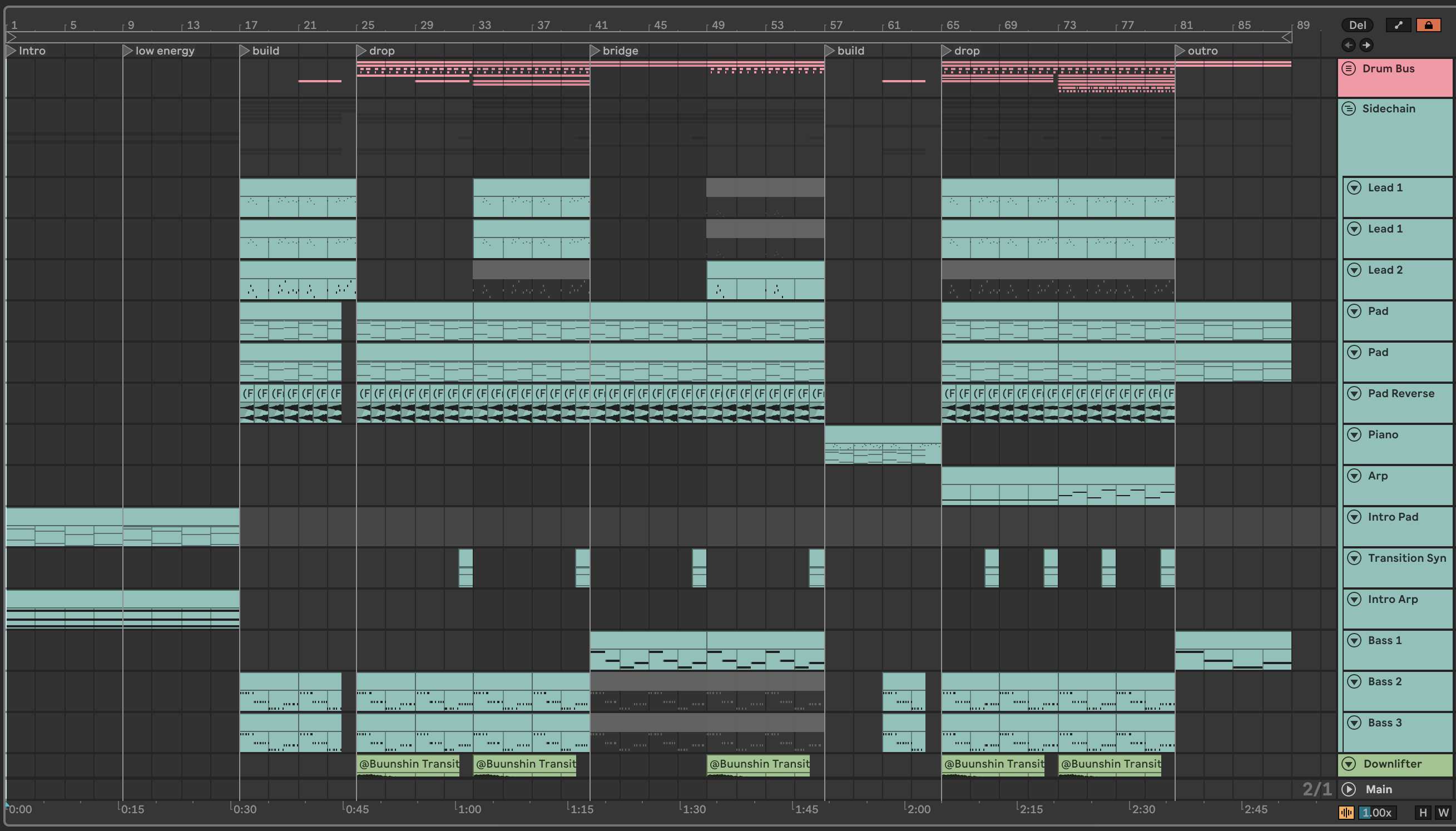This screenshot has height=831, width=1456.
Task: Select the Downlifter track name
Action: (x=1392, y=764)
